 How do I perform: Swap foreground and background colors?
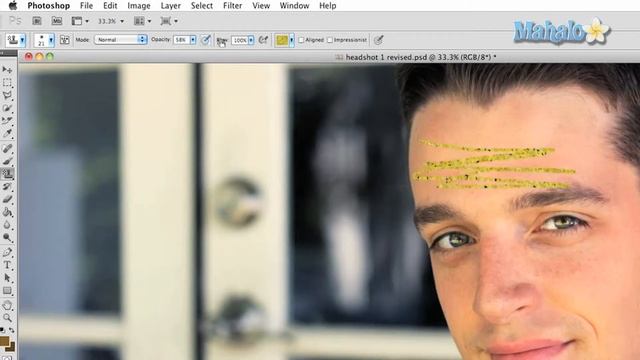point(12,330)
